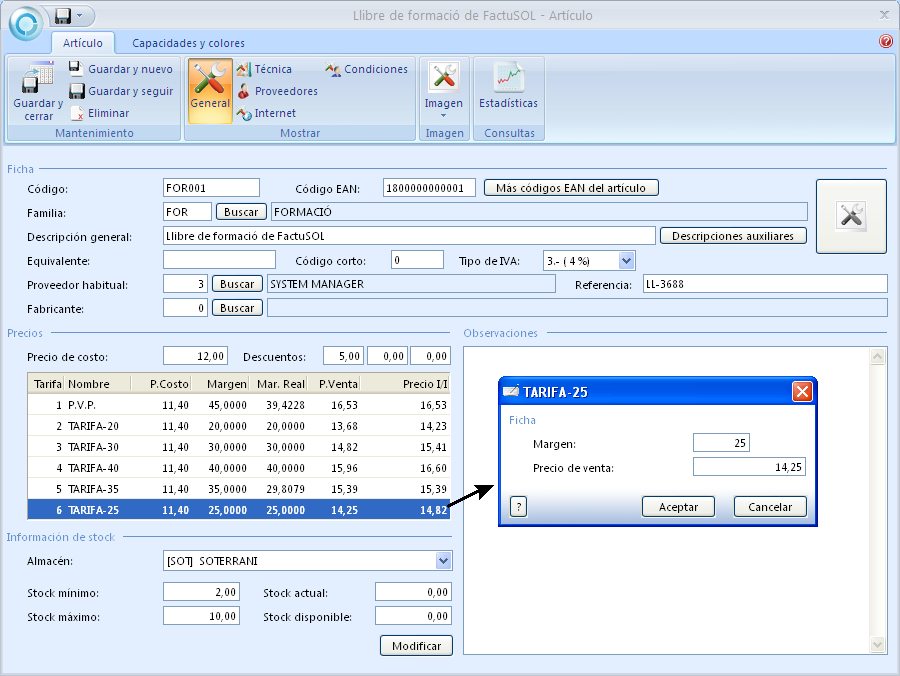Open the Tipo de IVA dropdown
The image size is (900, 676).
pyautogui.click(x=627, y=260)
